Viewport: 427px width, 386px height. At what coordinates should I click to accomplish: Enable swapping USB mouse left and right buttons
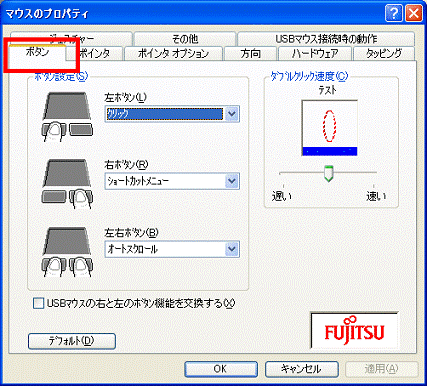(39, 303)
